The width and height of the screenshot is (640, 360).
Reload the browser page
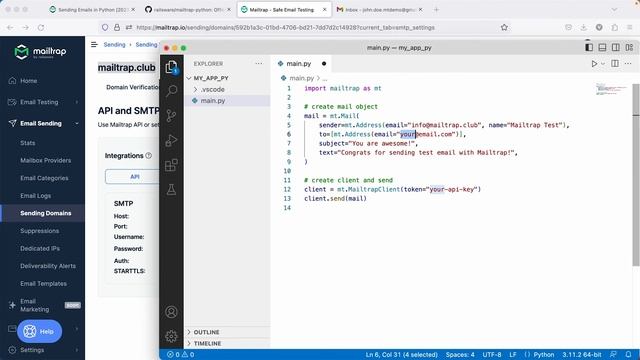point(41,27)
